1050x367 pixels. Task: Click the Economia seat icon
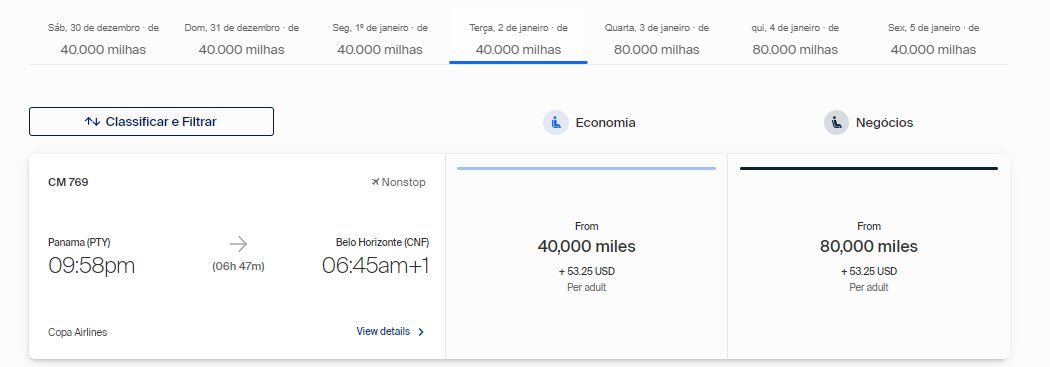coord(556,123)
